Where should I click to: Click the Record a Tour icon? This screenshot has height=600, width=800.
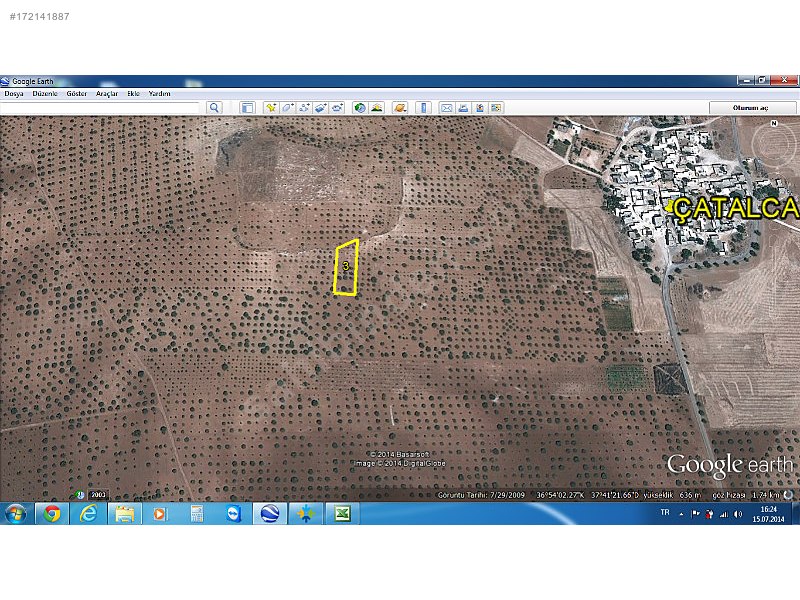click(x=337, y=108)
